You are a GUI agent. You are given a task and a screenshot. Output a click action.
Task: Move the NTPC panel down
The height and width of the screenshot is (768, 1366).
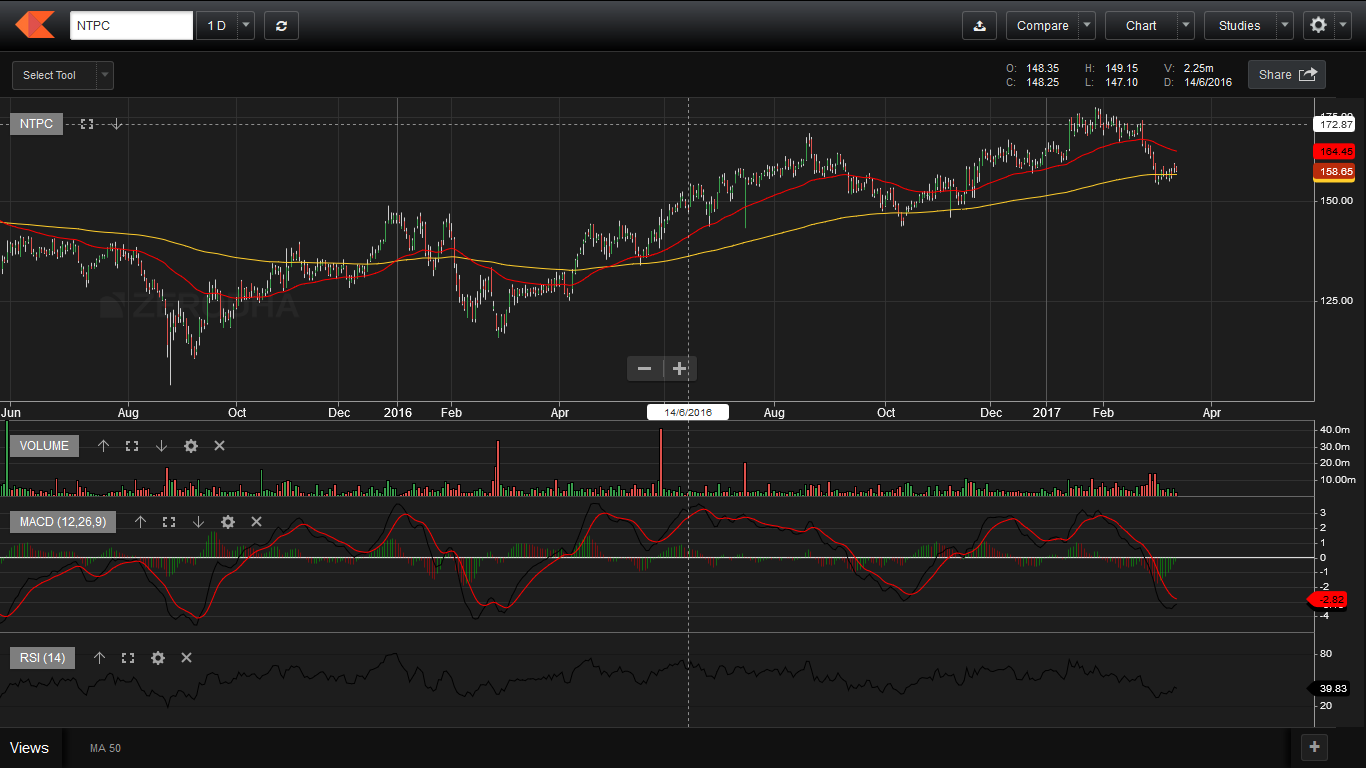click(117, 124)
